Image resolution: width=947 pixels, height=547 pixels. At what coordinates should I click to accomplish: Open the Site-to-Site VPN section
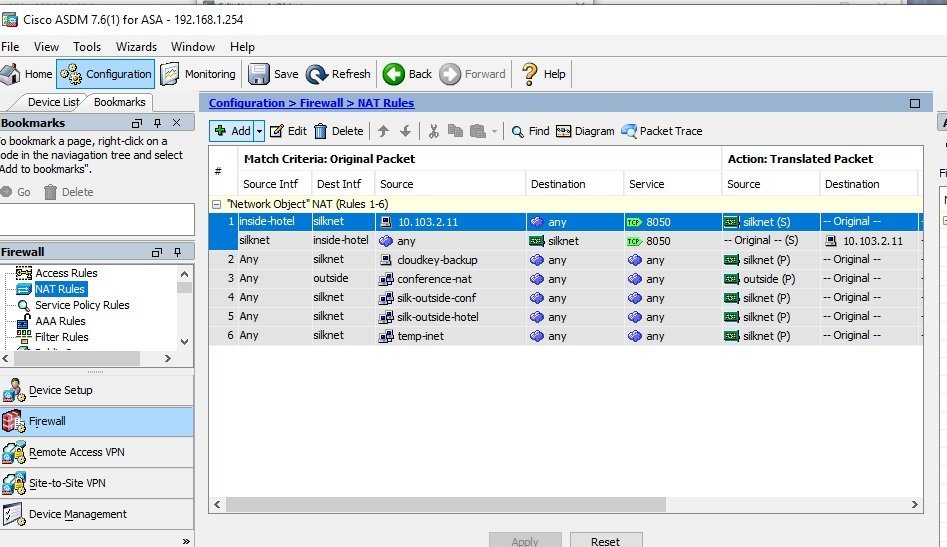click(66, 483)
